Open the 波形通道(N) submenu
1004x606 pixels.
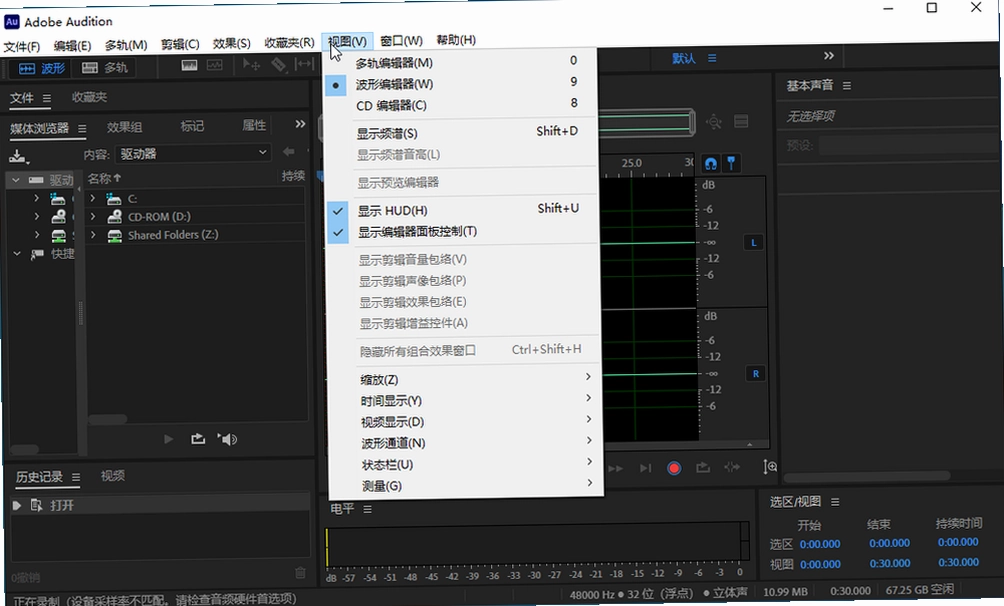(x=464, y=443)
